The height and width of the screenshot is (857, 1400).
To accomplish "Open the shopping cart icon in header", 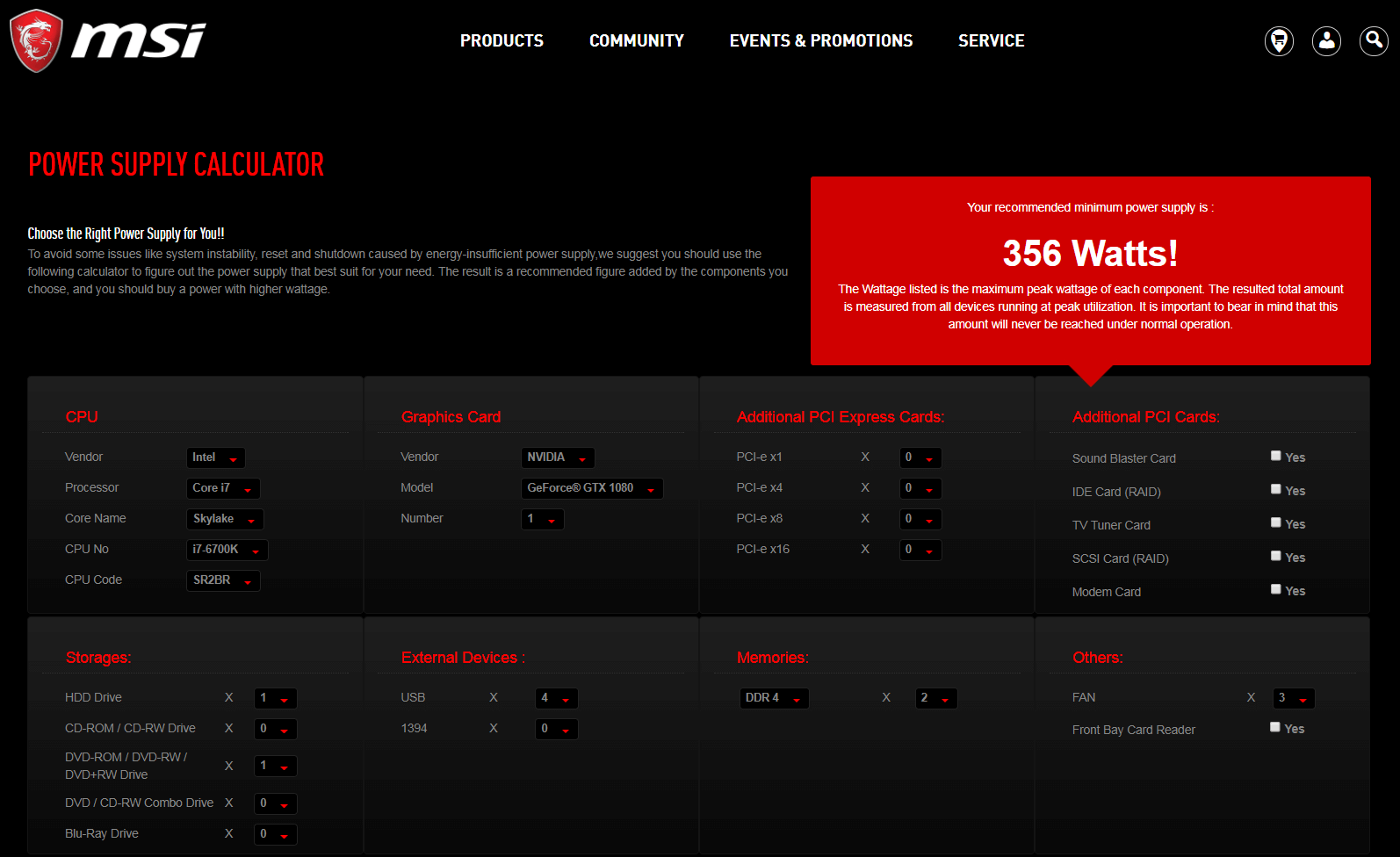I will pos(1279,40).
